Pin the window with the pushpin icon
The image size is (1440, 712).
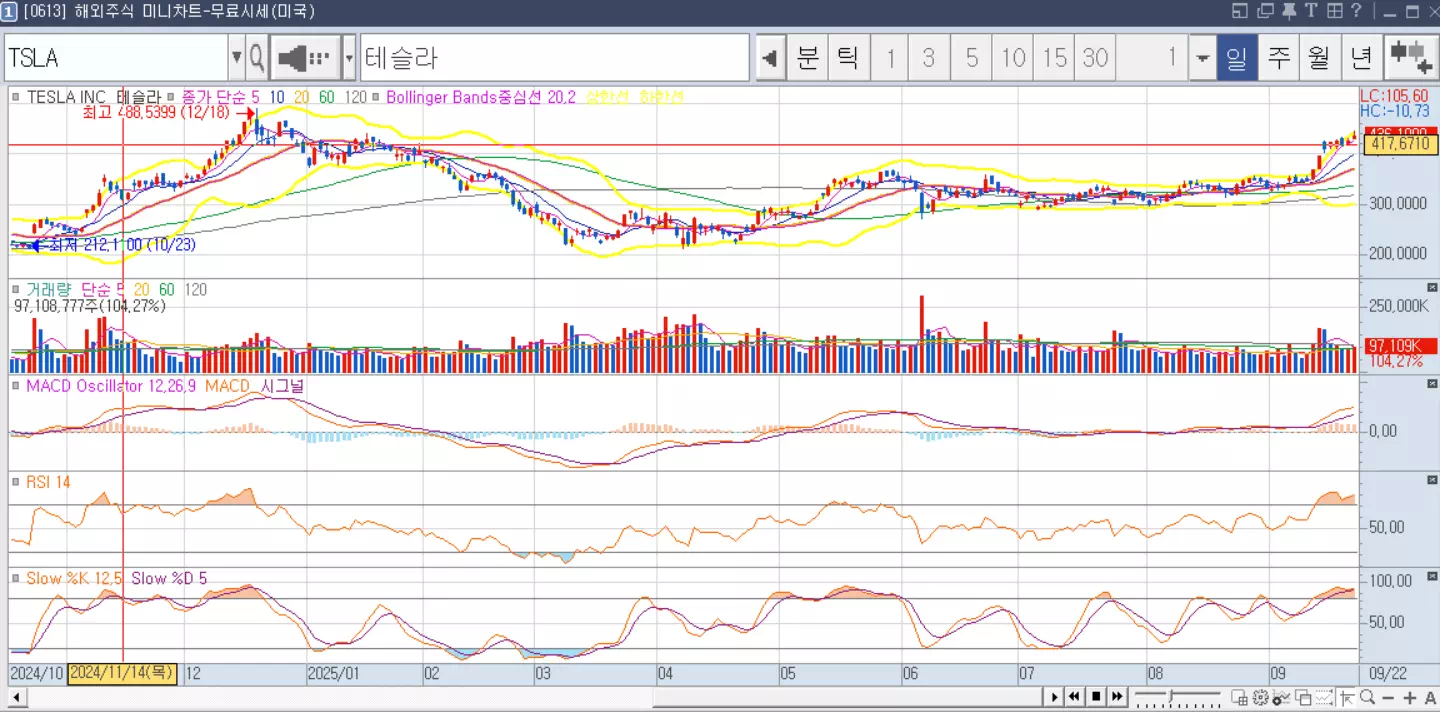click(1289, 11)
